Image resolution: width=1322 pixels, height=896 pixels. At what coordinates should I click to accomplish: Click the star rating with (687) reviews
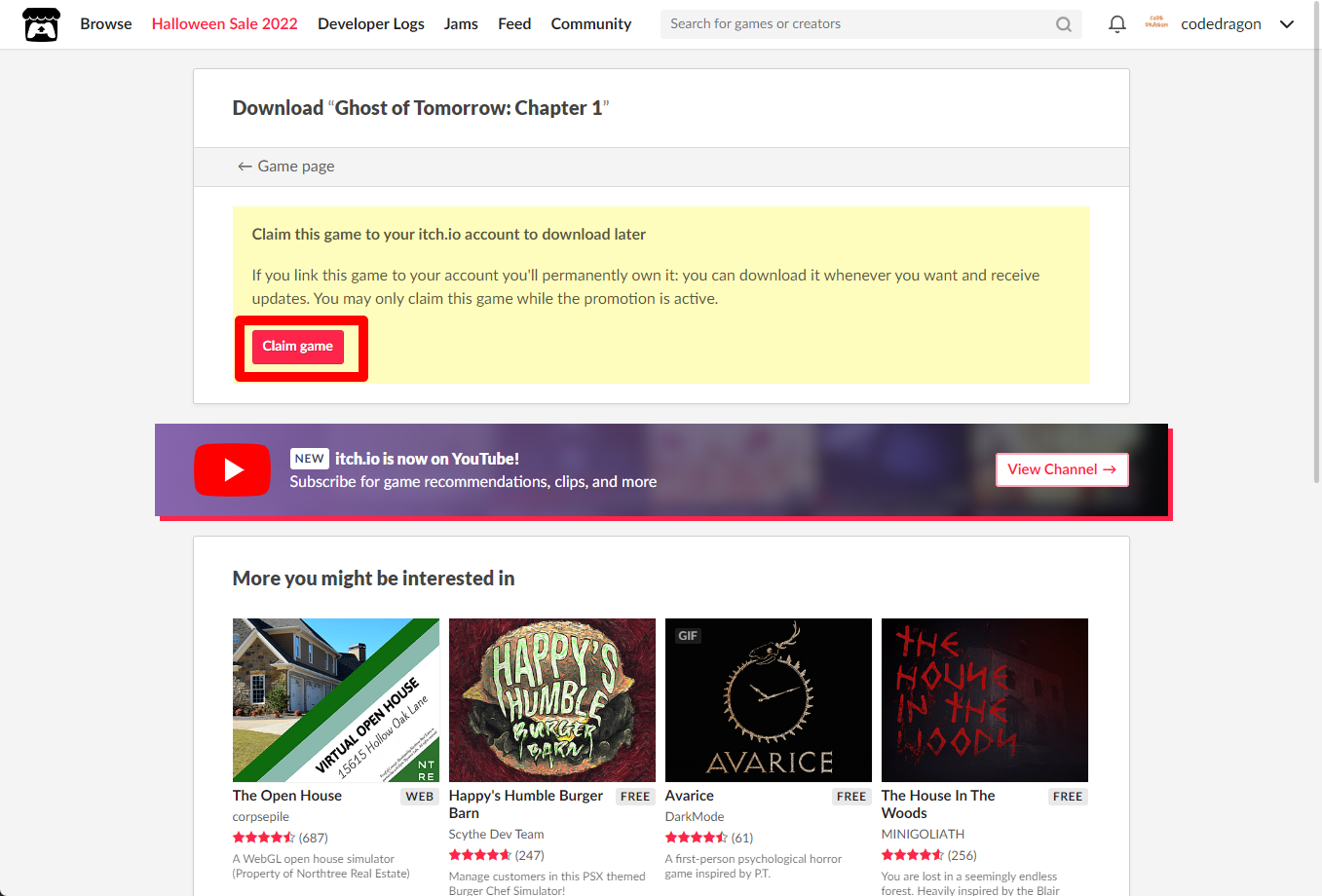(281, 838)
